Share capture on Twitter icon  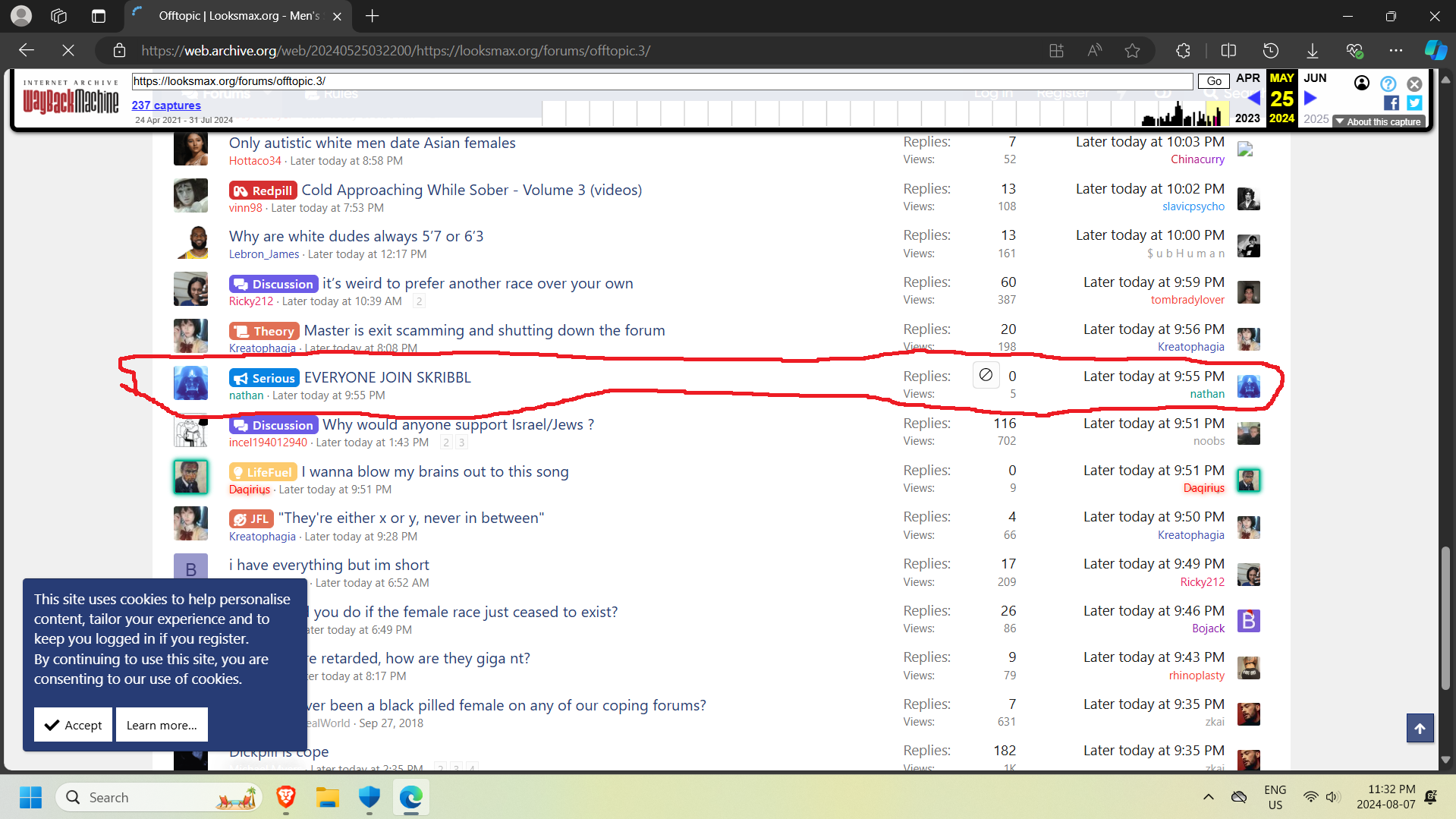pyautogui.click(x=1414, y=103)
